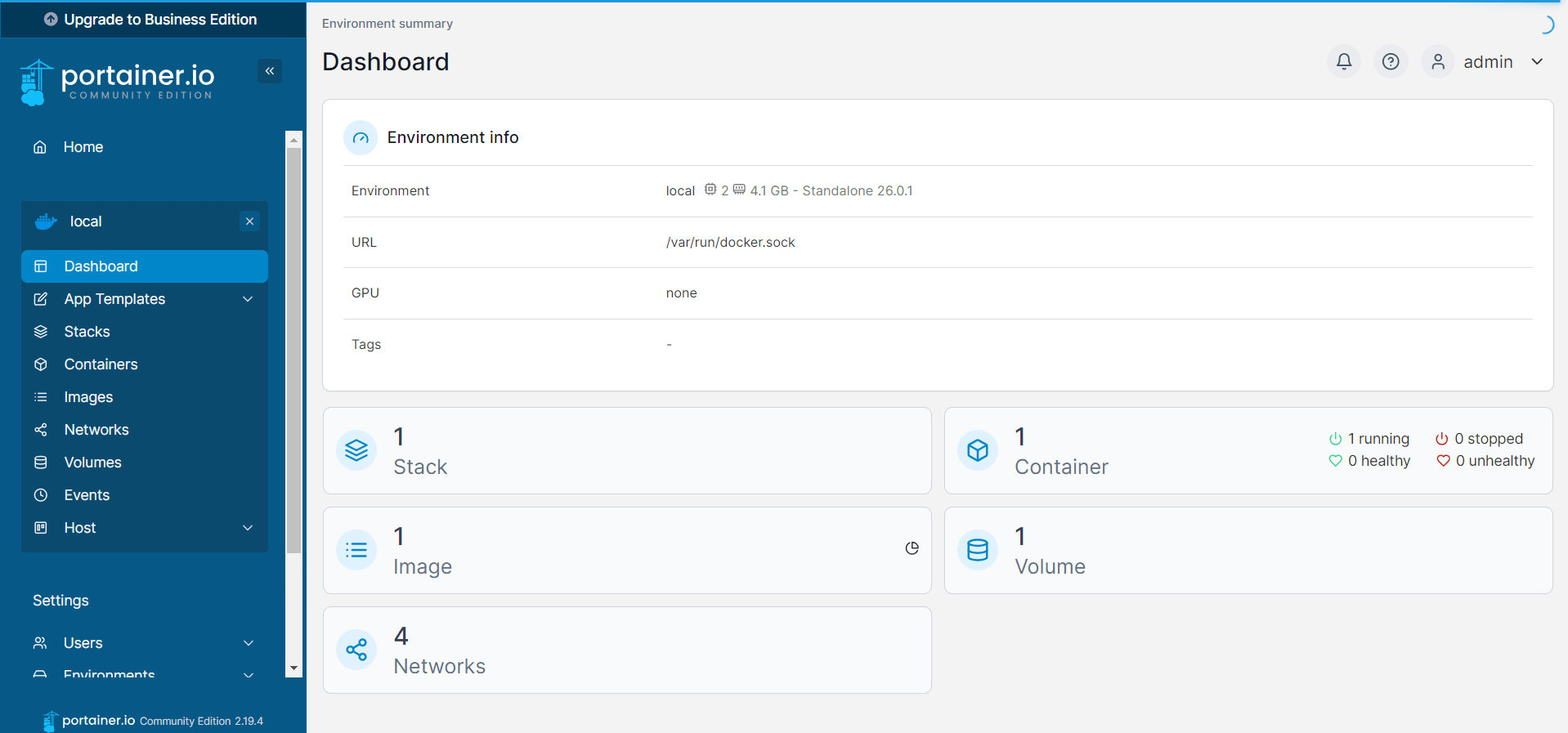Close the local environment with the X
This screenshot has width=1568, height=733.
pyautogui.click(x=250, y=221)
